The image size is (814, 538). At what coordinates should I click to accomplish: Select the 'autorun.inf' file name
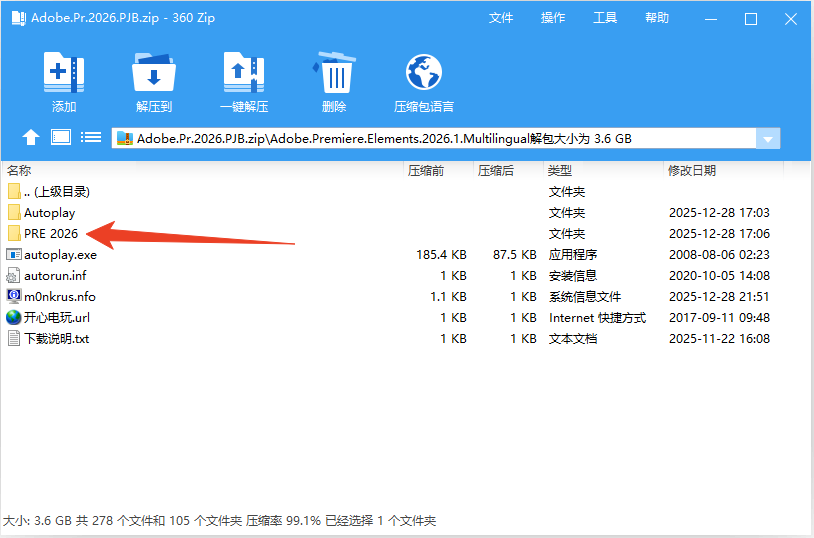pyautogui.click(x=55, y=276)
